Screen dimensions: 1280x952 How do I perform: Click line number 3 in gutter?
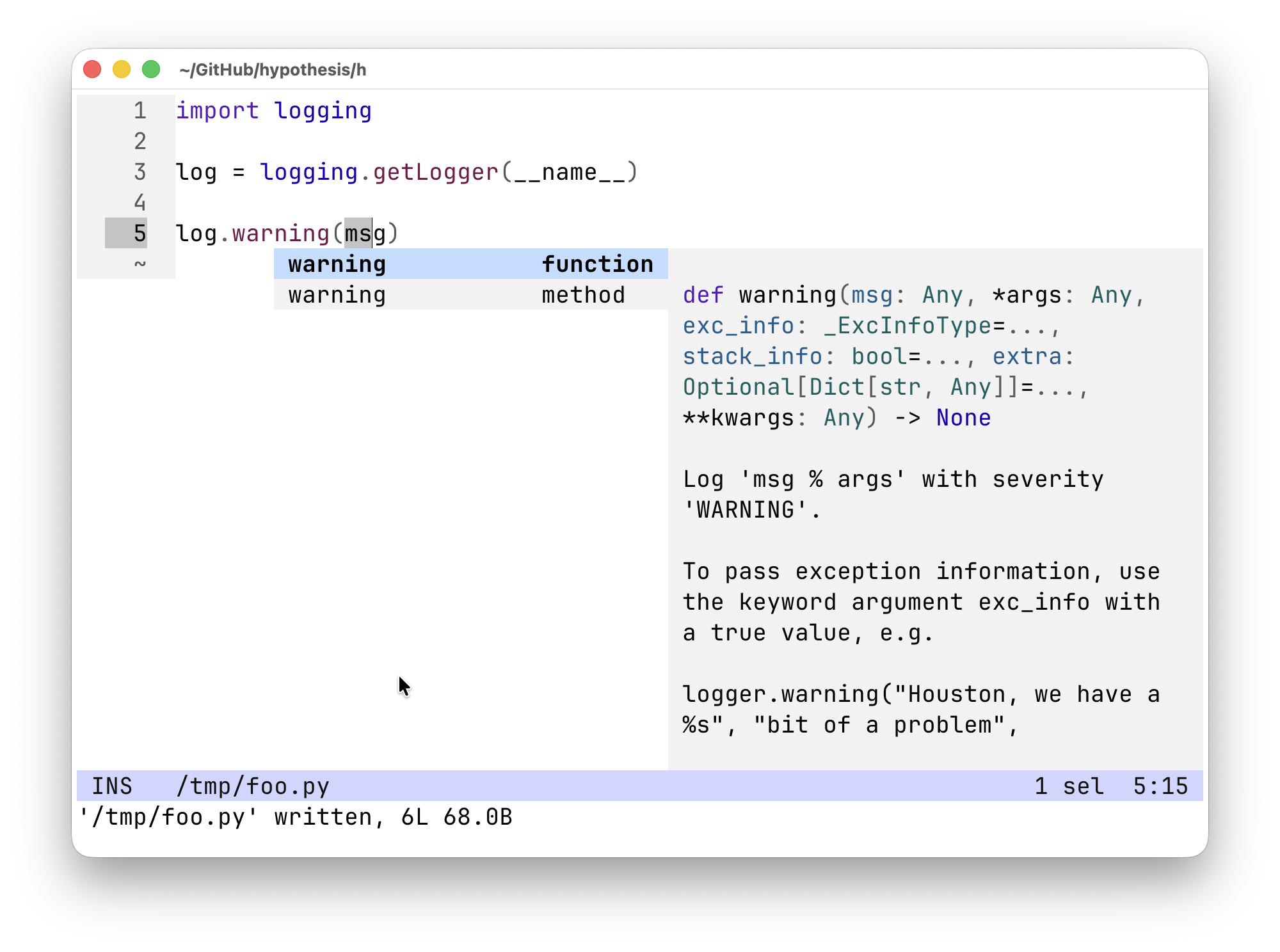(140, 172)
